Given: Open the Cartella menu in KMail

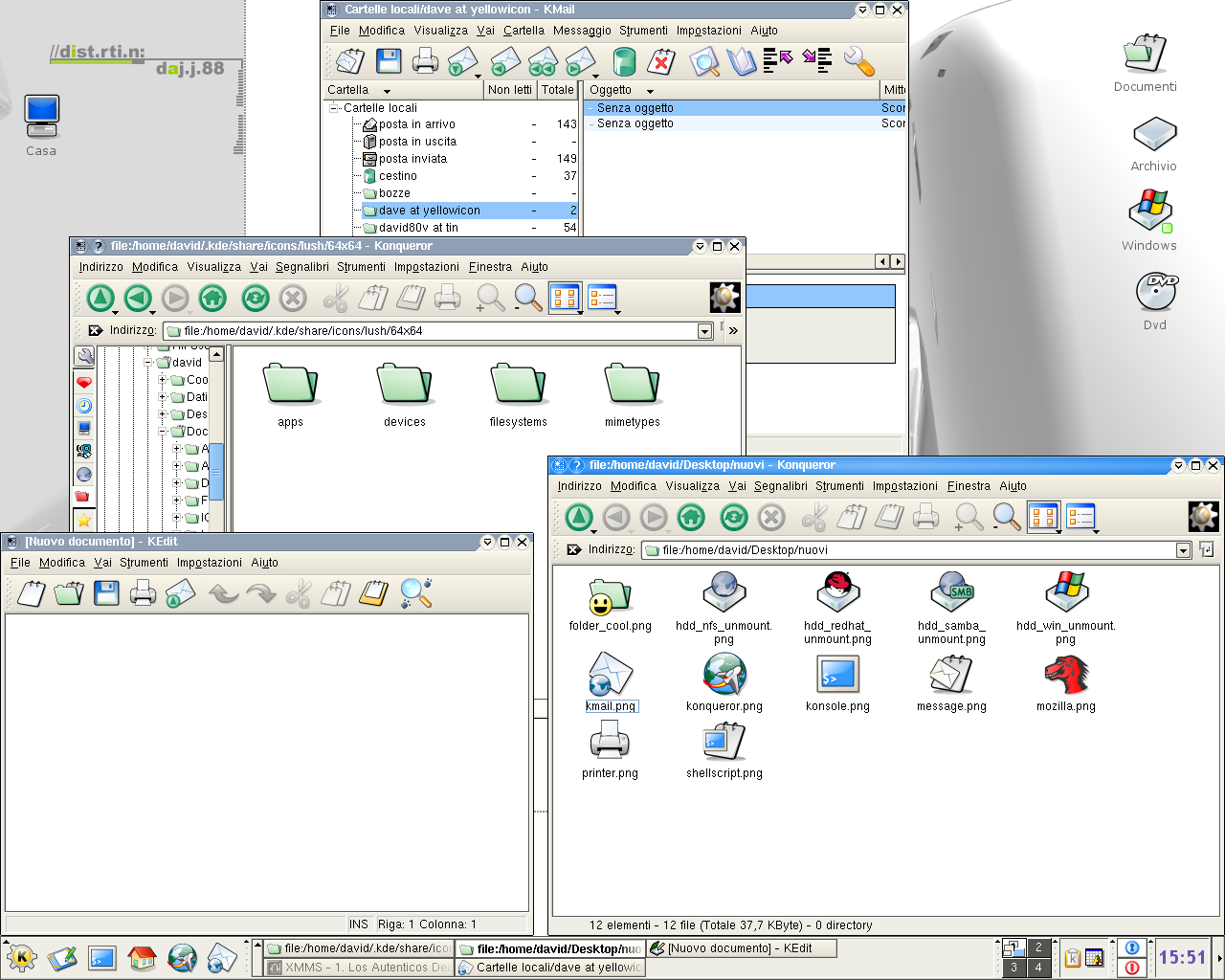Looking at the screenshot, I should (x=523, y=31).
